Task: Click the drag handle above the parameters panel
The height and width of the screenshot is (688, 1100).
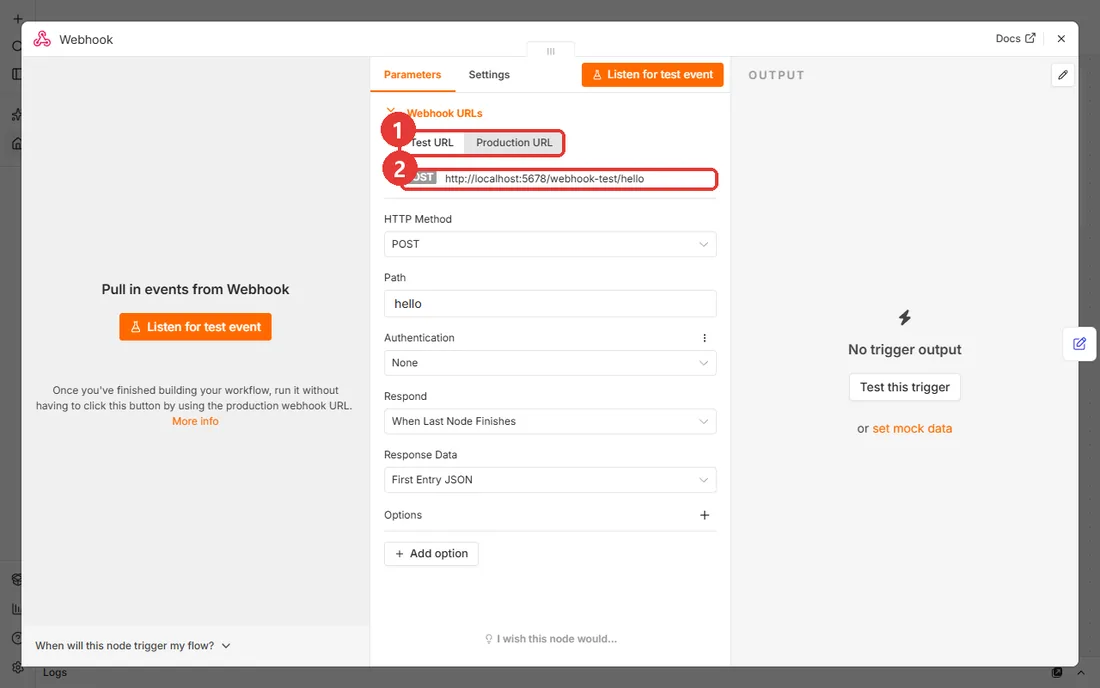Action: pos(551,50)
